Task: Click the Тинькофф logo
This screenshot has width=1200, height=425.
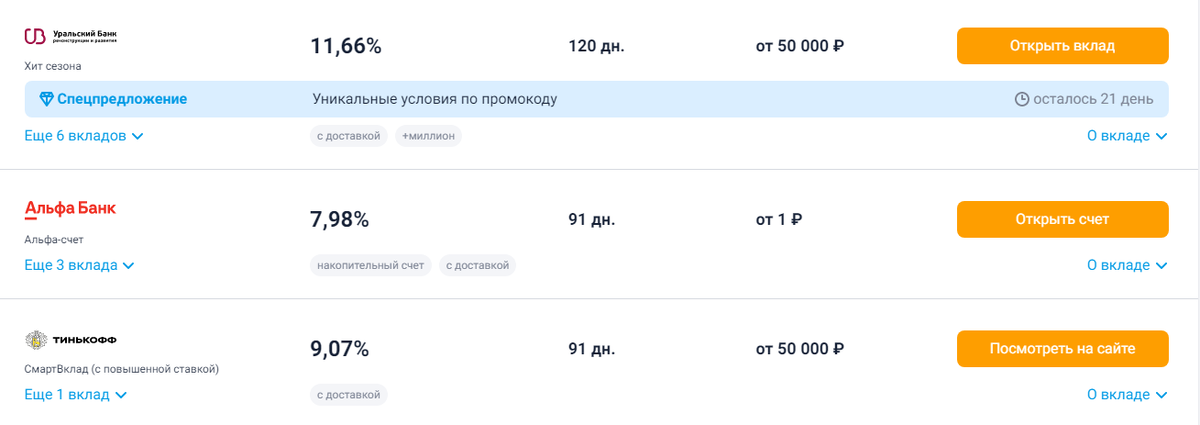Action: 71,340
